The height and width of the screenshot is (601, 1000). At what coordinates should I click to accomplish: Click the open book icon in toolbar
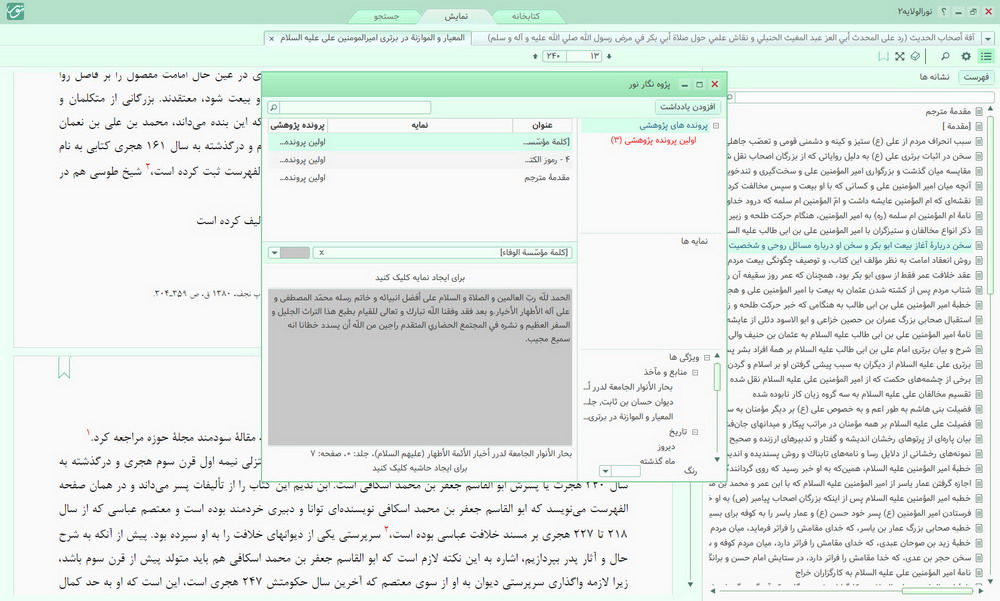point(915,57)
